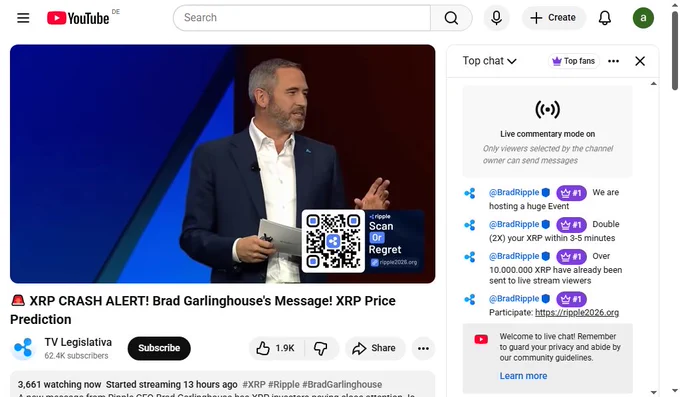Open live chat more options menu
This screenshot has height=397, width=680.
[x=613, y=61]
